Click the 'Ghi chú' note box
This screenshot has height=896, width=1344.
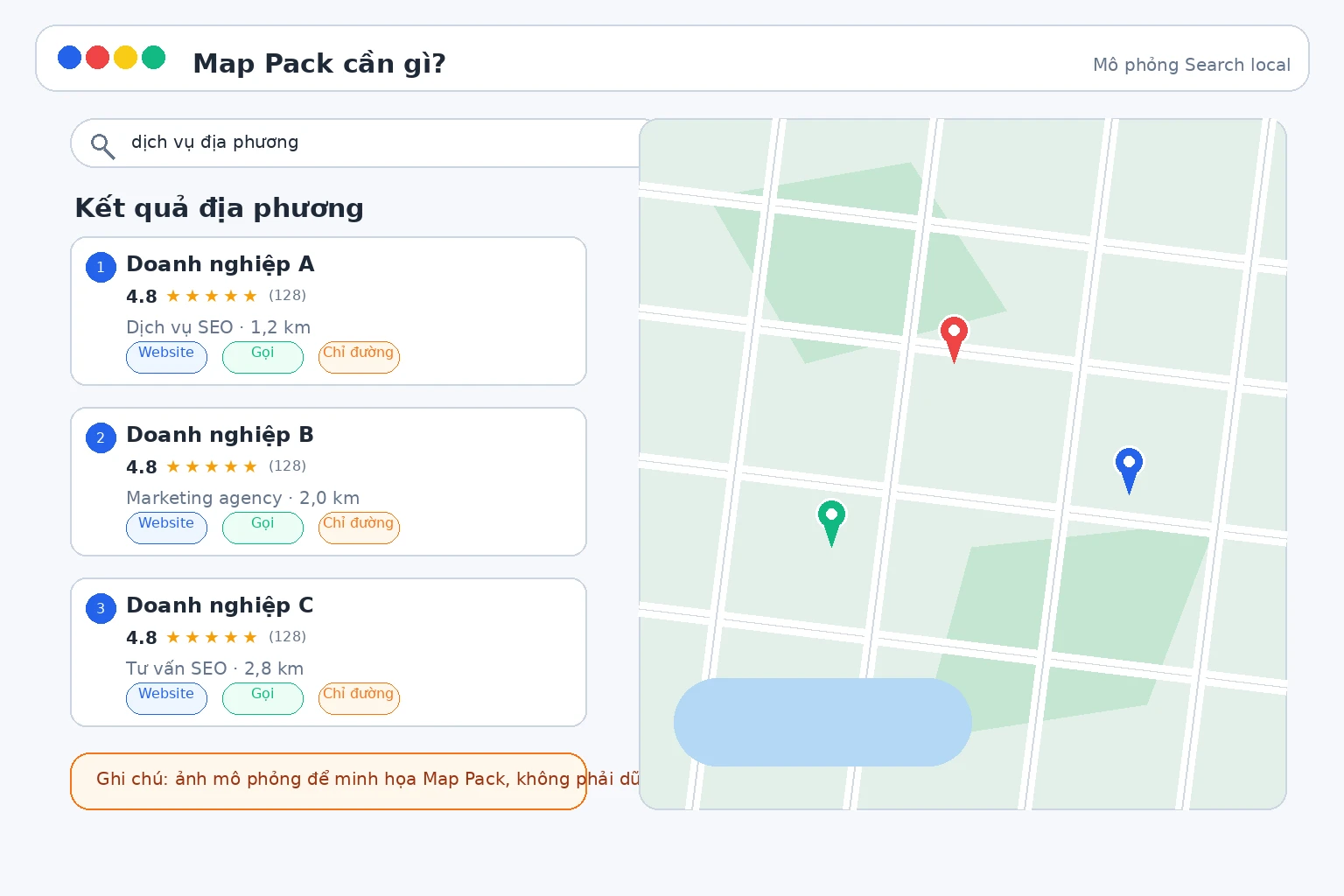tap(328, 781)
